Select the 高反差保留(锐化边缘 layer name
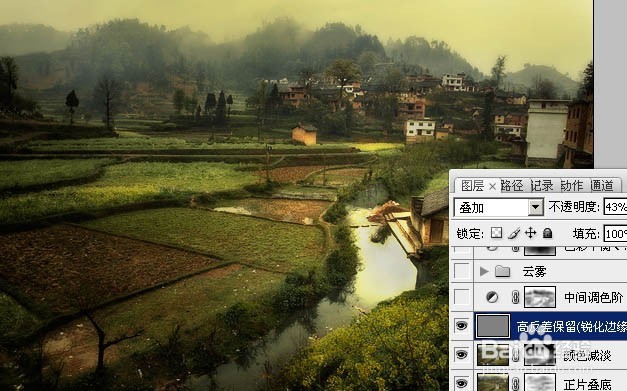Screen dimensions: 627x391 571,327
